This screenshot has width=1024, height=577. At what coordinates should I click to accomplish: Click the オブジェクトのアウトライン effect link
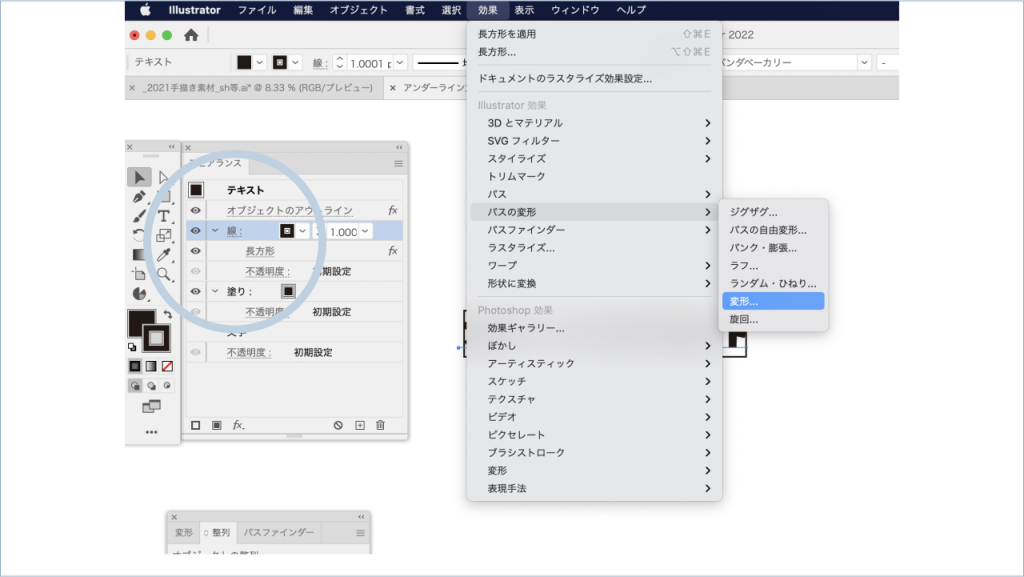point(290,210)
